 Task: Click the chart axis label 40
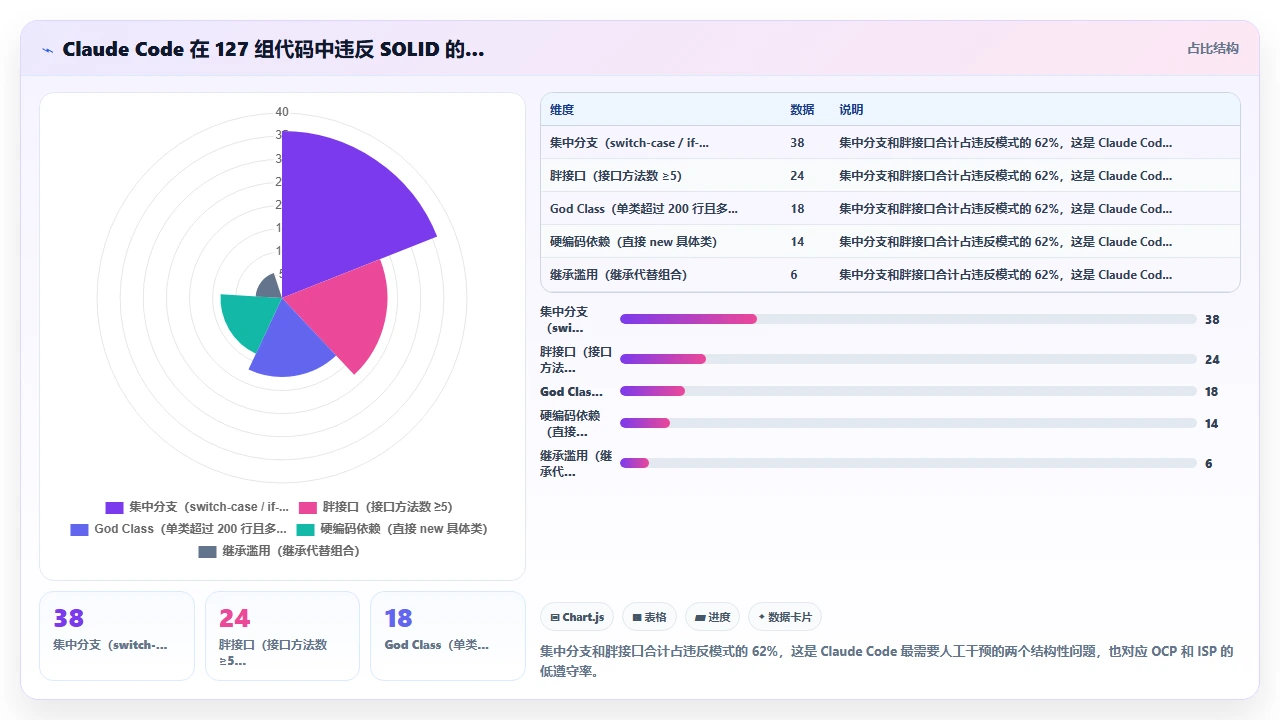[282, 112]
